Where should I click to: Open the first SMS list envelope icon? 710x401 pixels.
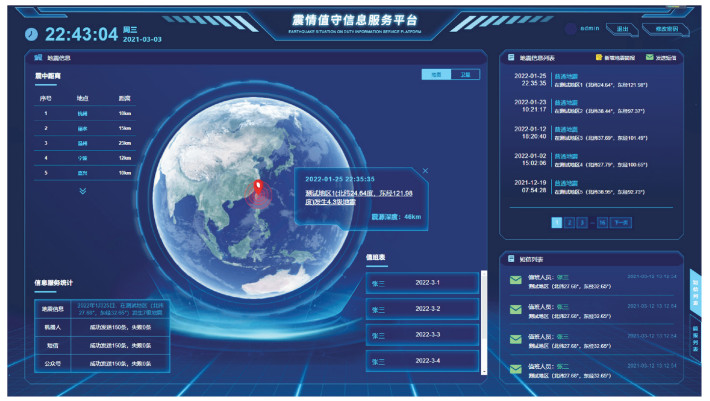point(515,281)
